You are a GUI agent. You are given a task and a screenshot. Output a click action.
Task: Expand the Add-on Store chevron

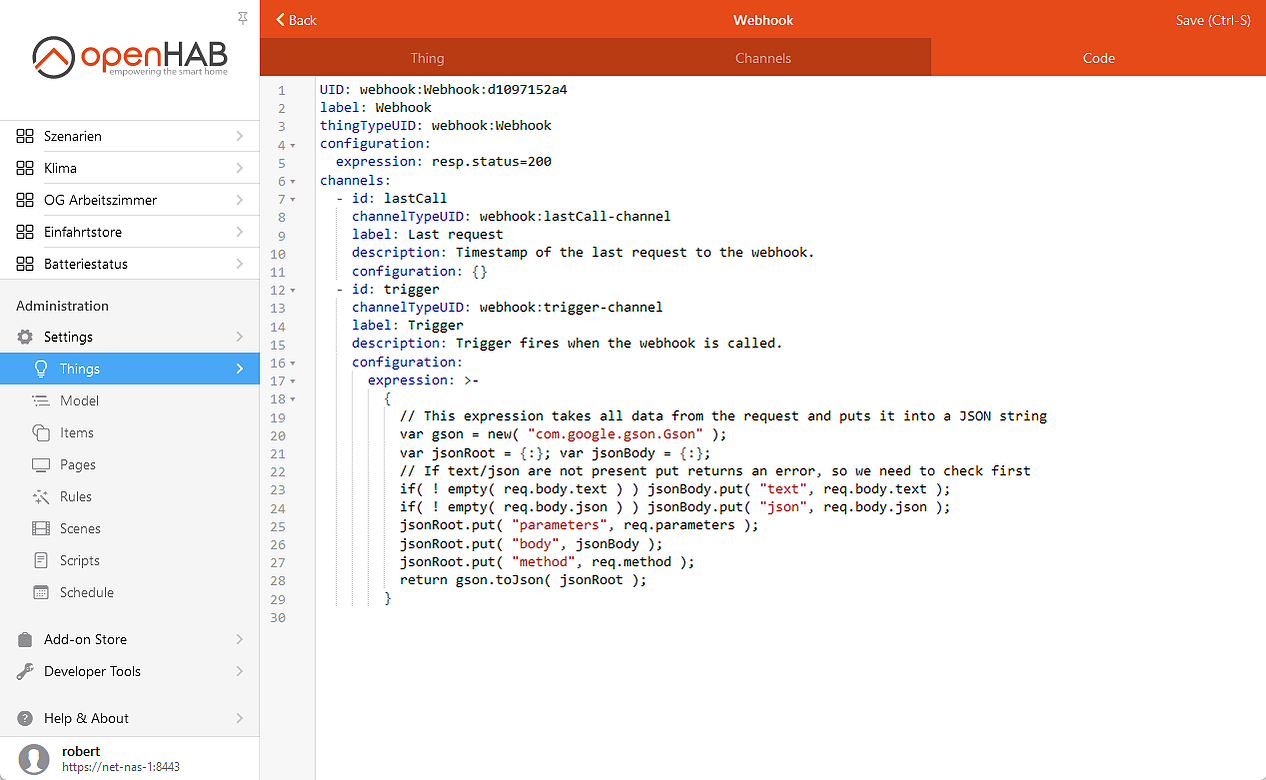pos(240,639)
